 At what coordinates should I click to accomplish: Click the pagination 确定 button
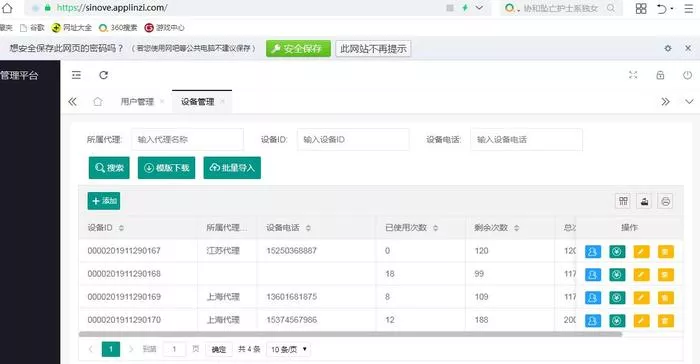219,349
